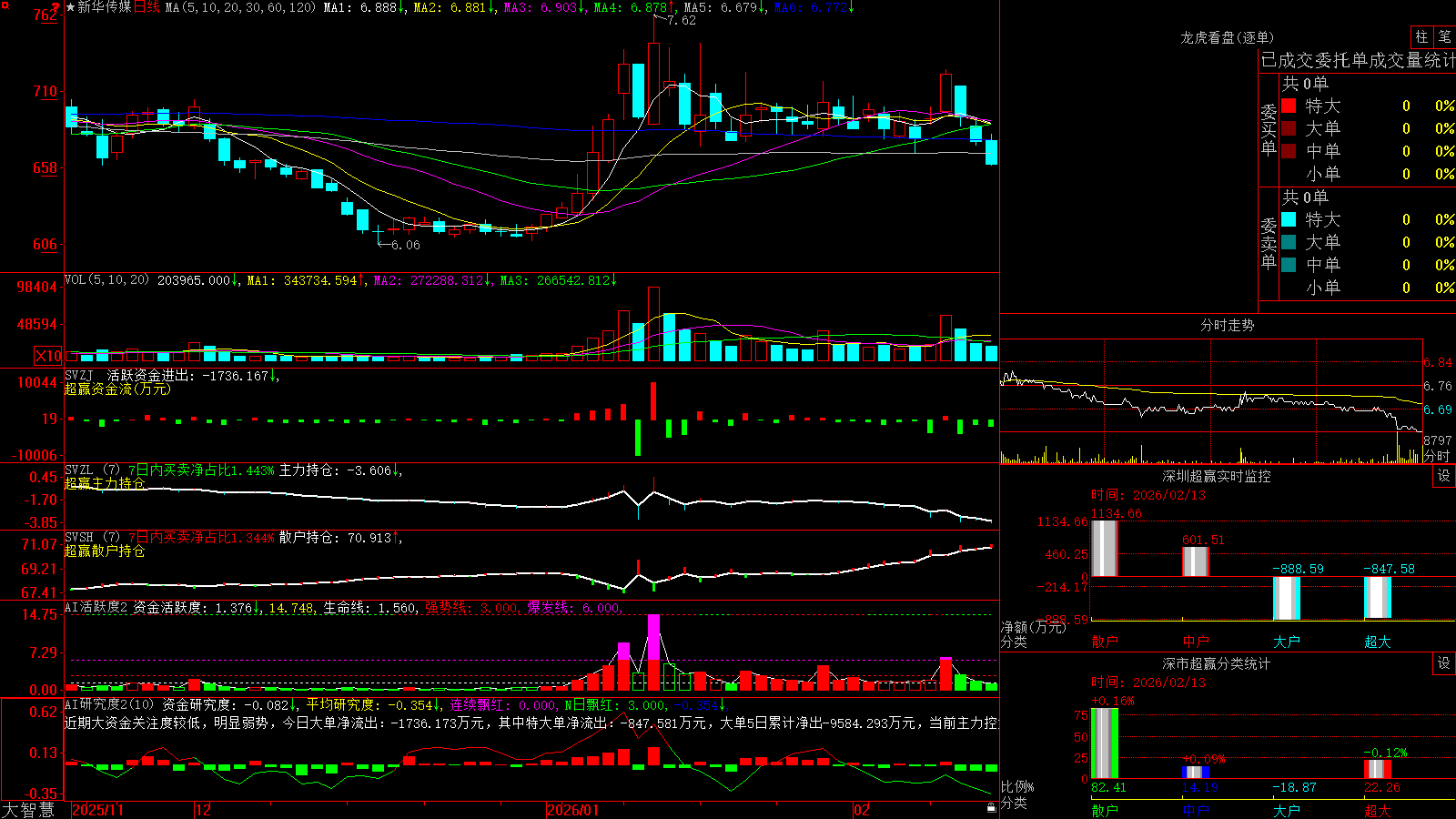Click the 02 month timeline marker
The height and width of the screenshot is (819, 1456).
point(862,810)
